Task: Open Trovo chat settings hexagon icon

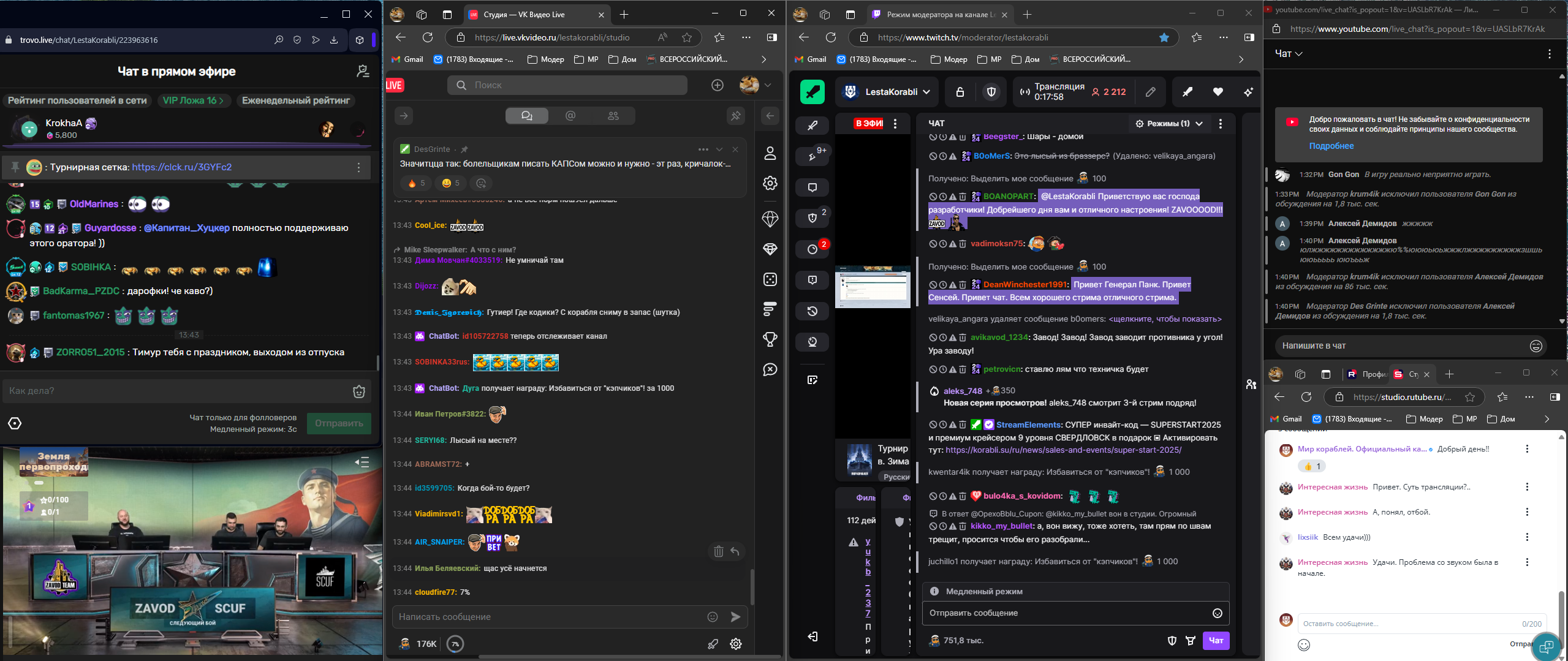Action: (15, 423)
